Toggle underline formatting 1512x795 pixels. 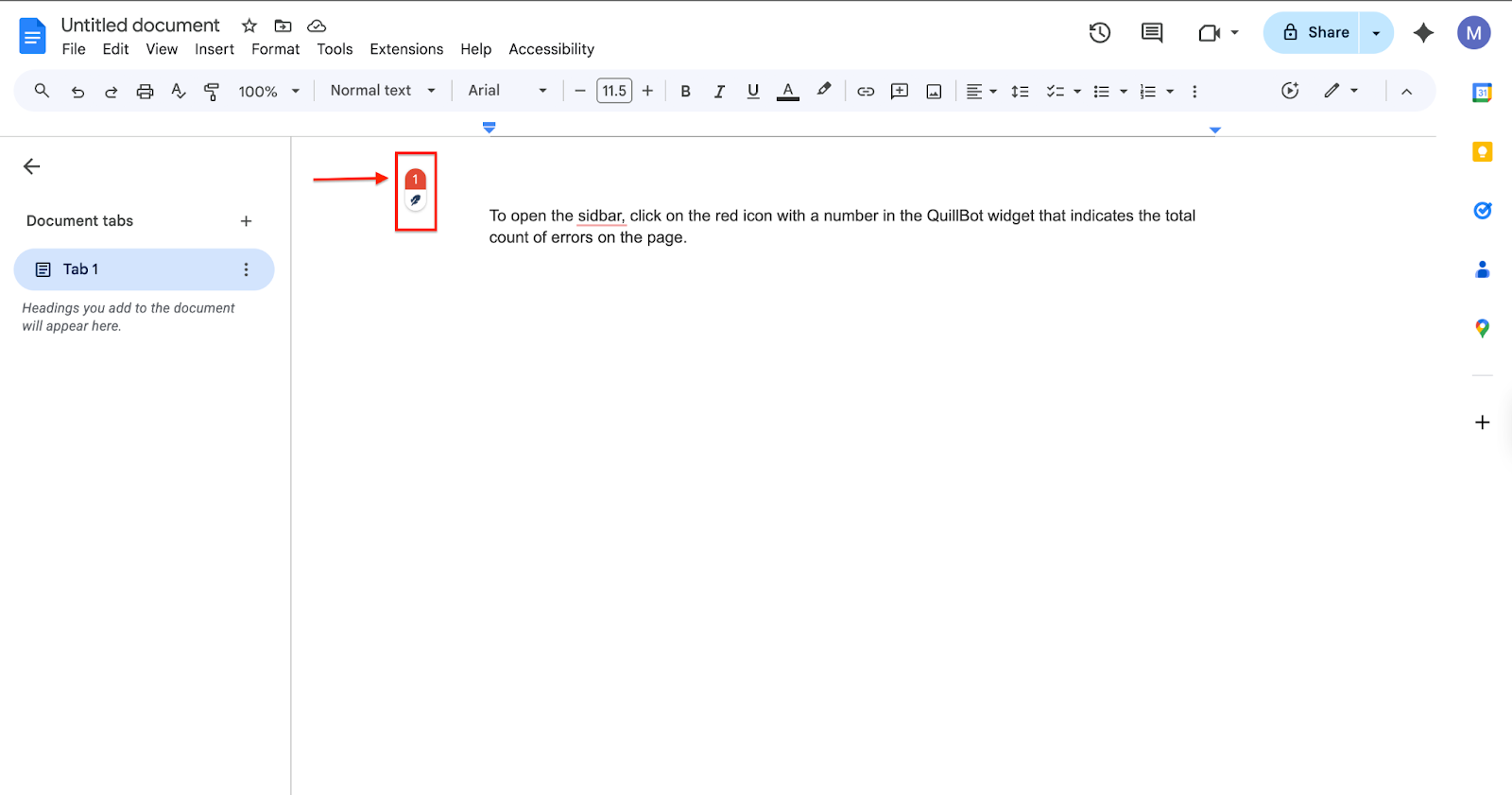click(x=752, y=92)
